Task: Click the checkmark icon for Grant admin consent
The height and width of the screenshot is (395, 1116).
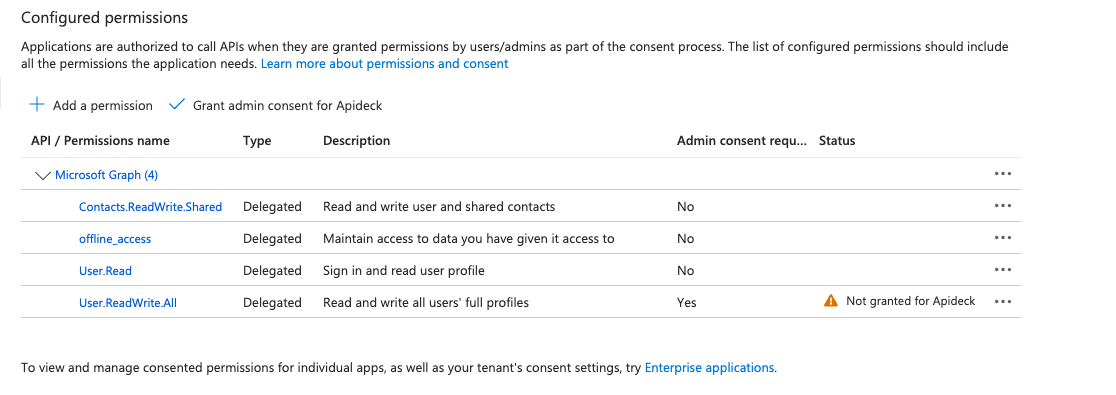Action: (x=177, y=105)
